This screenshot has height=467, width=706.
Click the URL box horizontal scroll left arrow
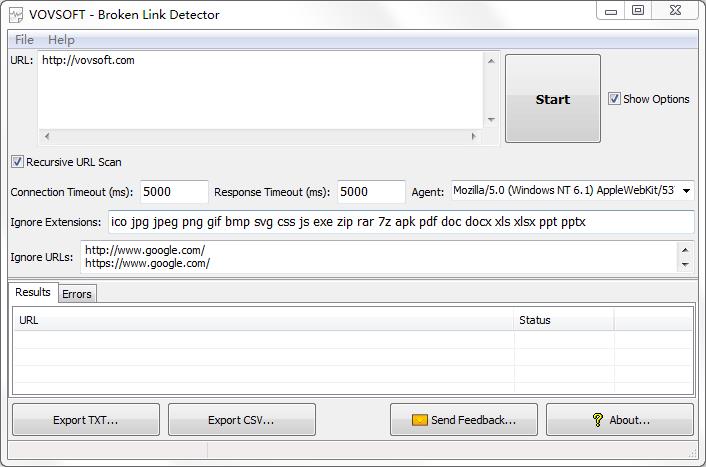coord(47,136)
